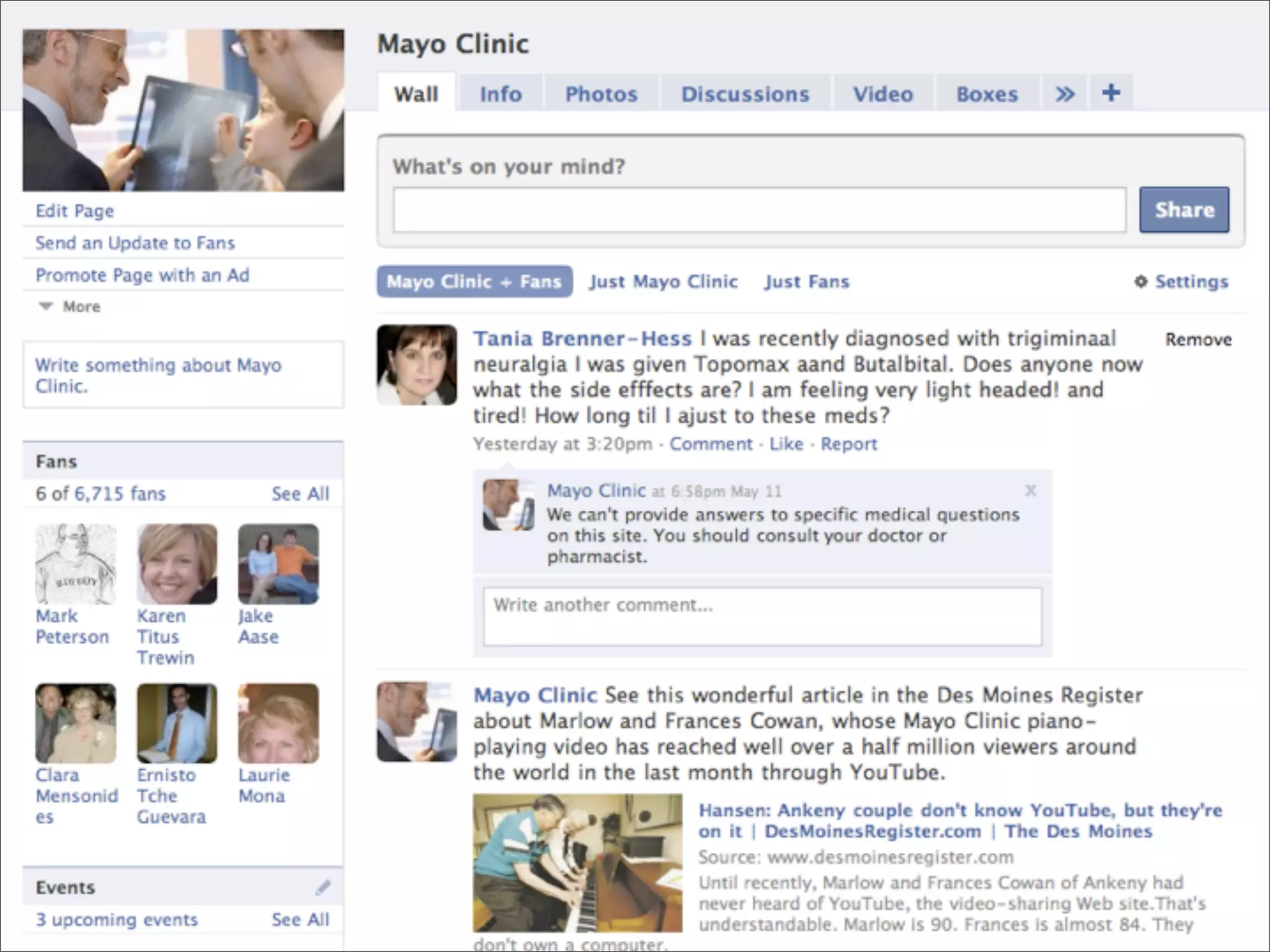This screenshot has width=1270, height=952.
Task: Switch to the Info tab
Action: point(500,94)
